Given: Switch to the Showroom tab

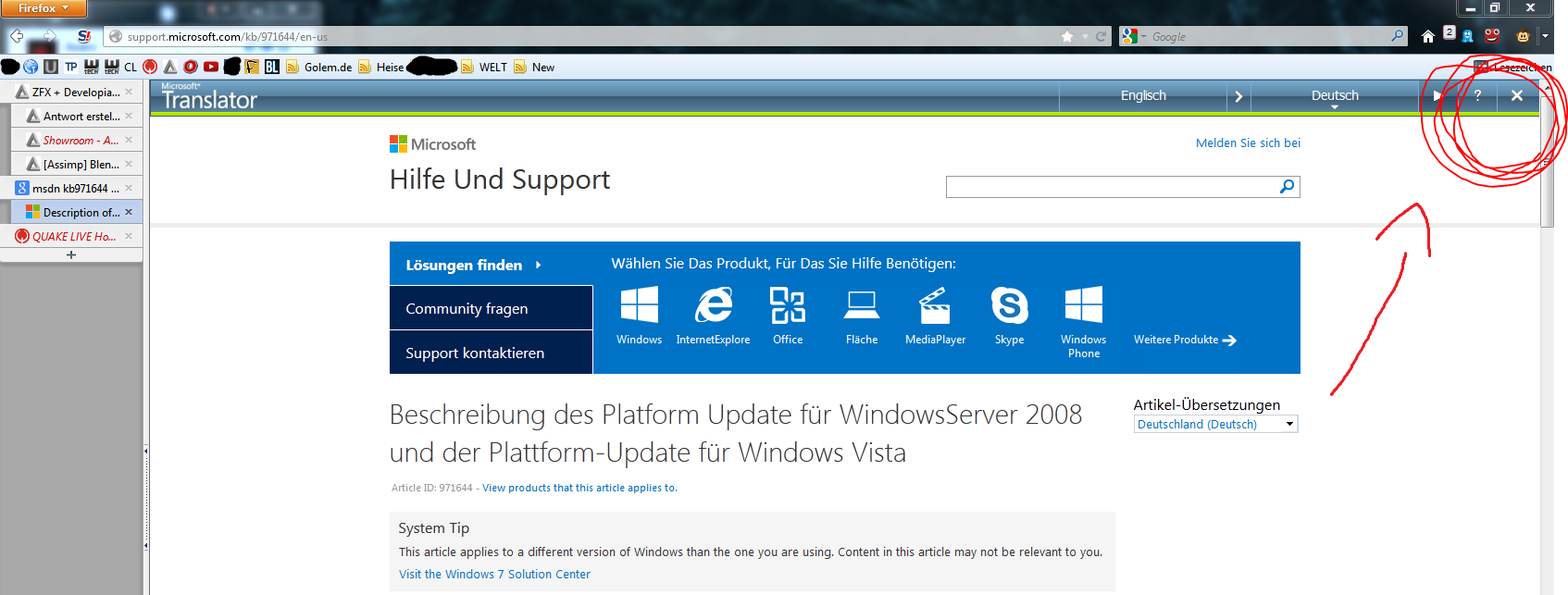Looking at the screenshot, I should pyautogui.click(x=73, y=141).
